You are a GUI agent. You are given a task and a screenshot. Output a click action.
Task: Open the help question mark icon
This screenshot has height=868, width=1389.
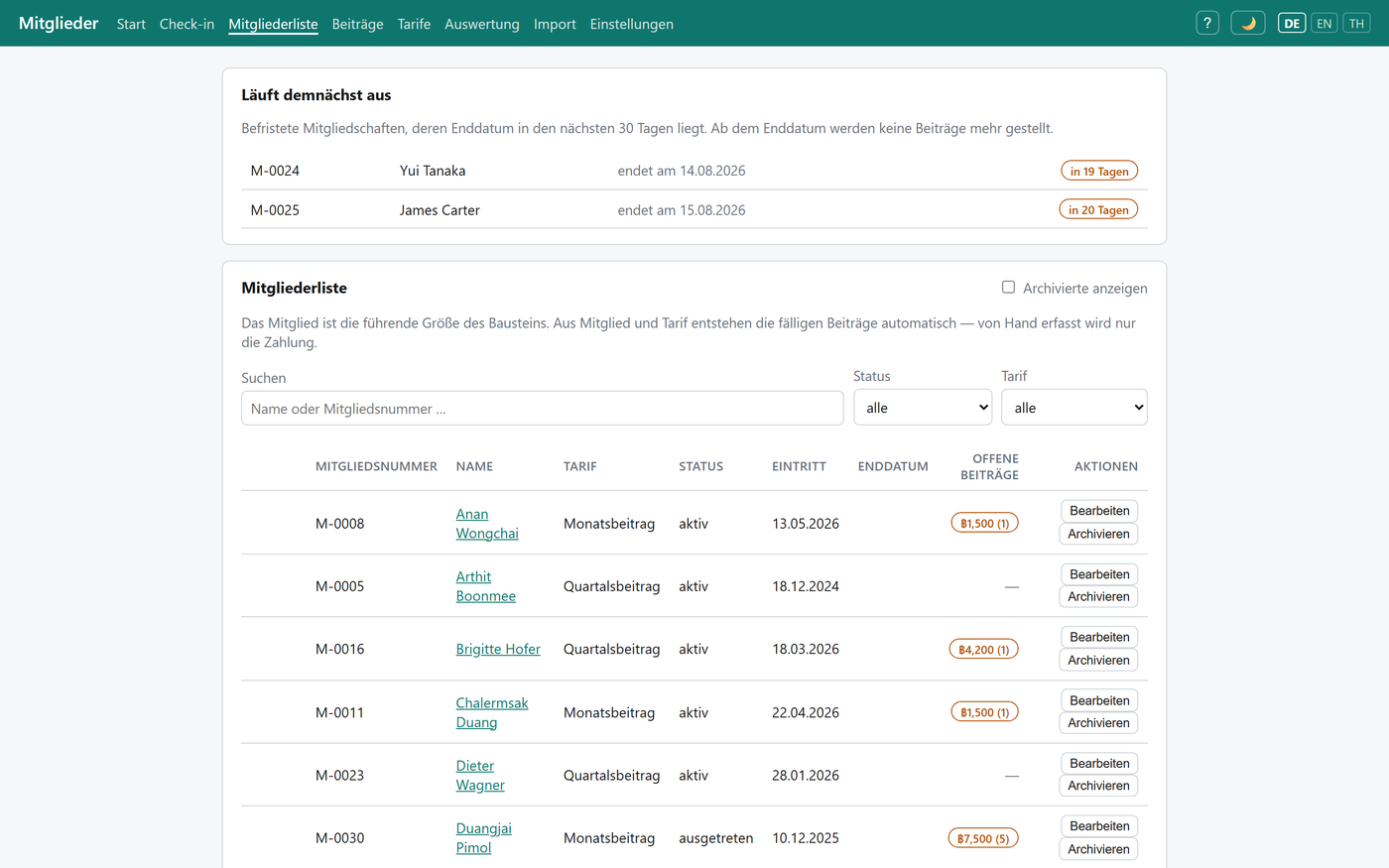[1207, 24]
